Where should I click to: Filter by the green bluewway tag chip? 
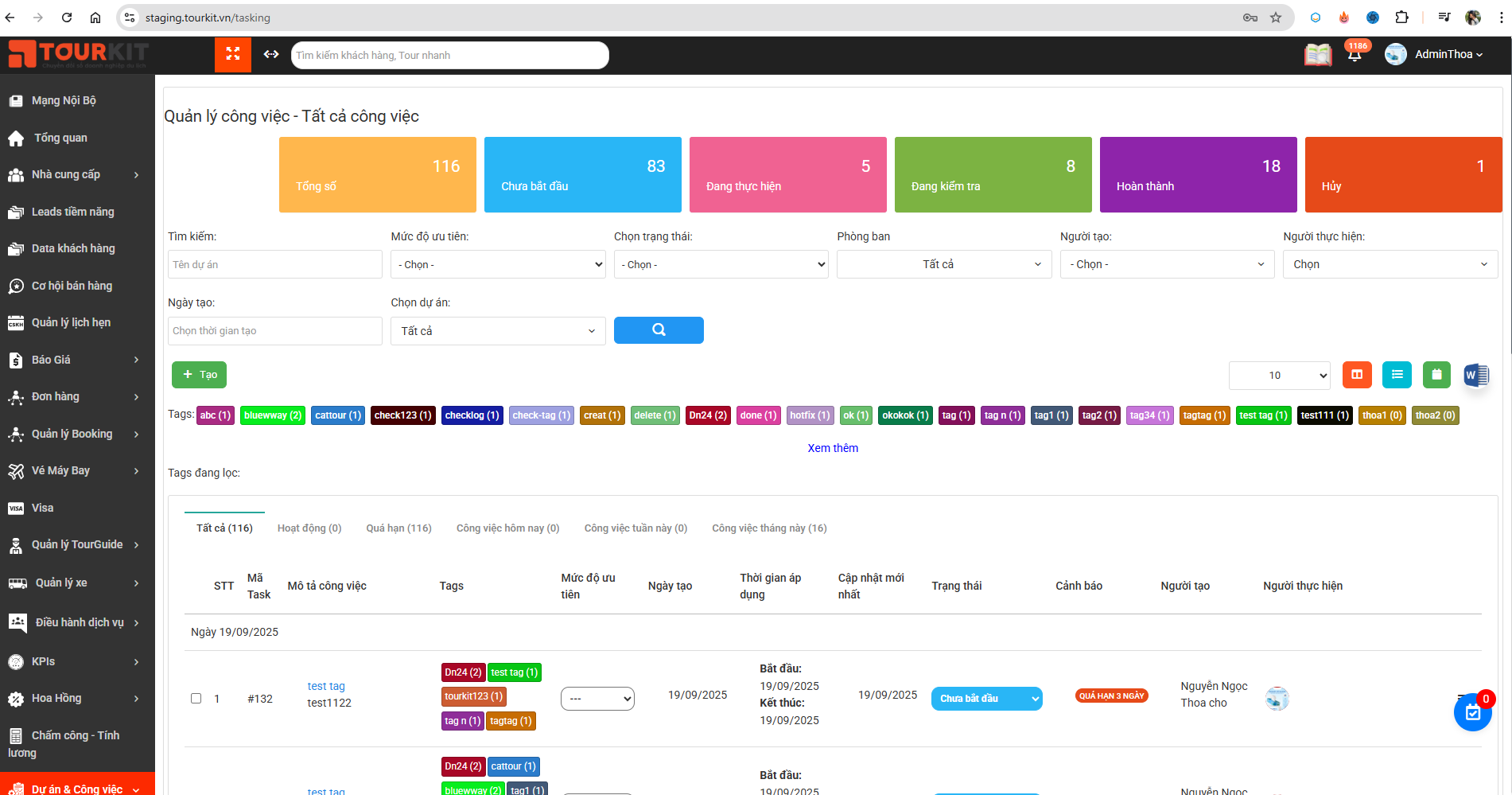(273, 415)
